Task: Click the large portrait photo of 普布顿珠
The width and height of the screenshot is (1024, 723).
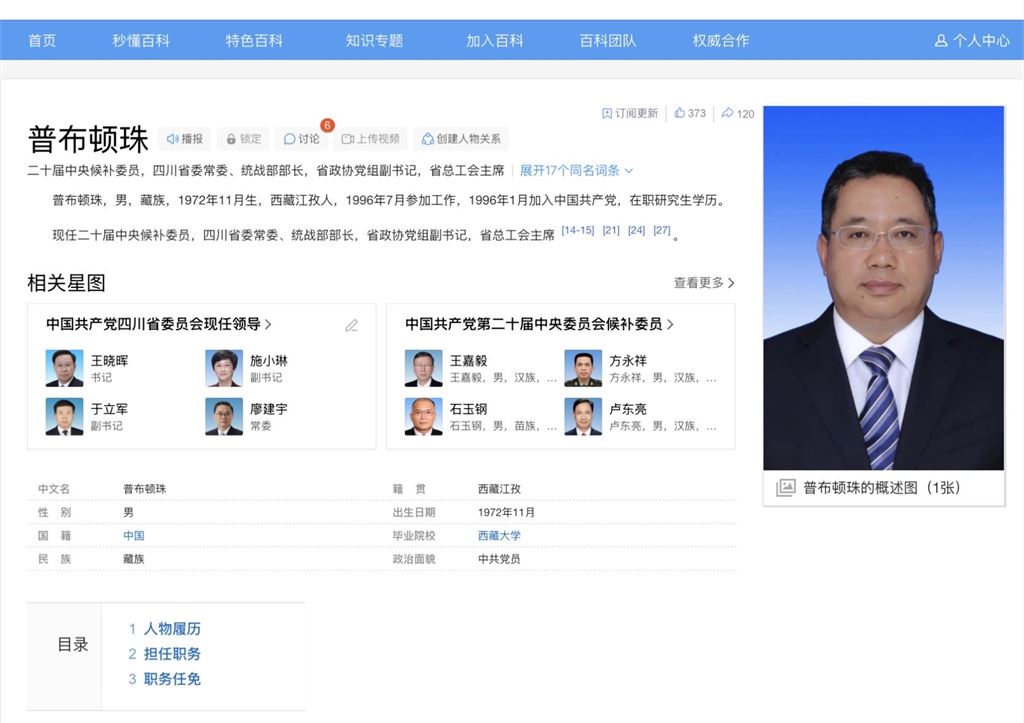Action: 884,288
